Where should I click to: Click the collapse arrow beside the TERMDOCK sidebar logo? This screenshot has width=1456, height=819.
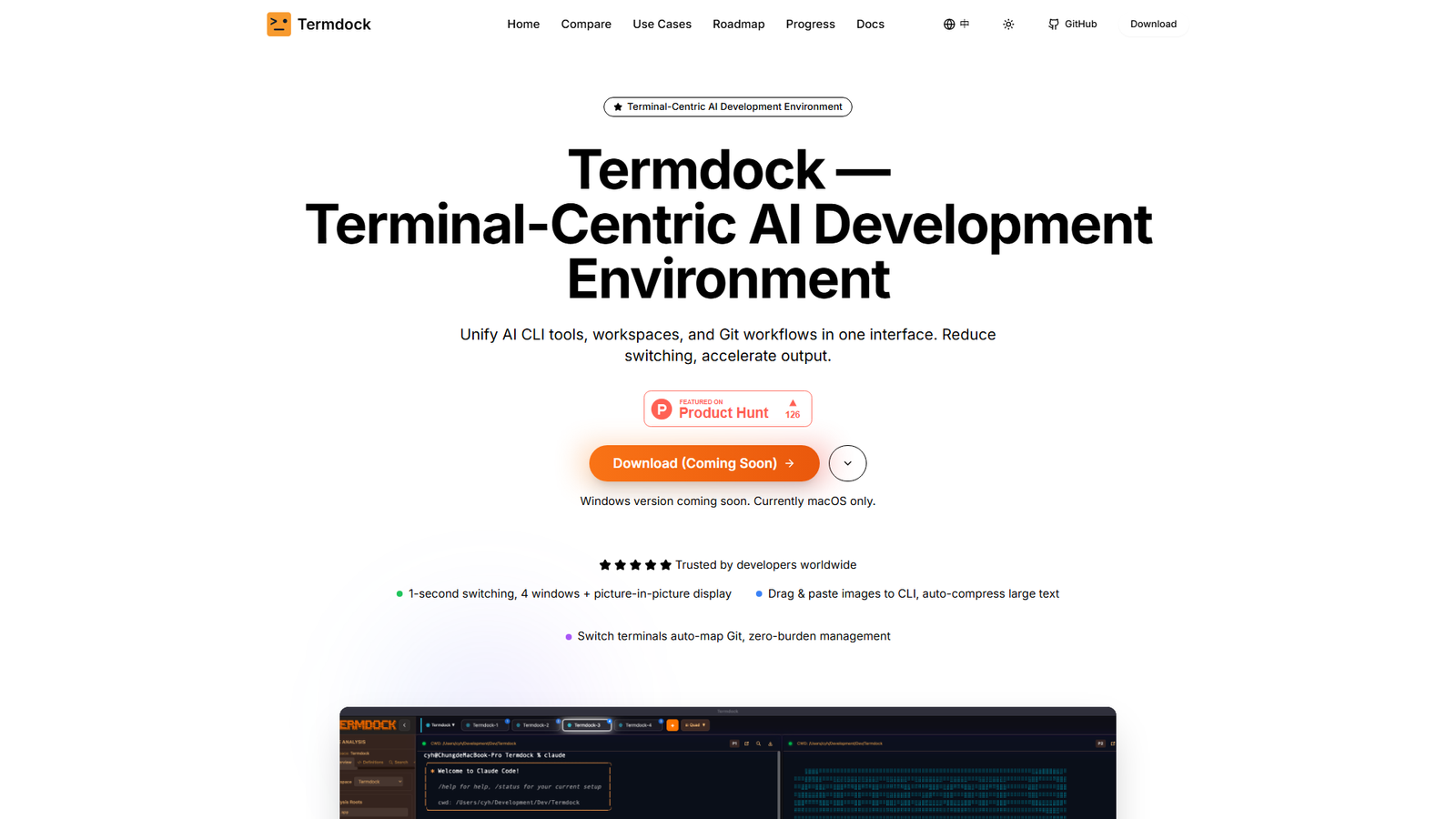(x=404, y=725)
